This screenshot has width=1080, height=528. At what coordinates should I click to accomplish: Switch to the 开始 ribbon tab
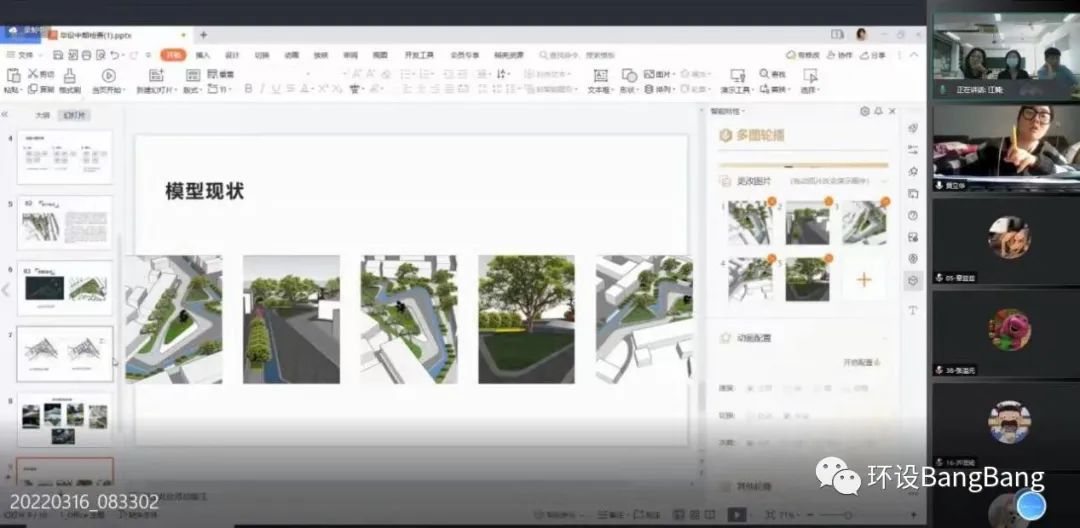(x=173, y=55)
